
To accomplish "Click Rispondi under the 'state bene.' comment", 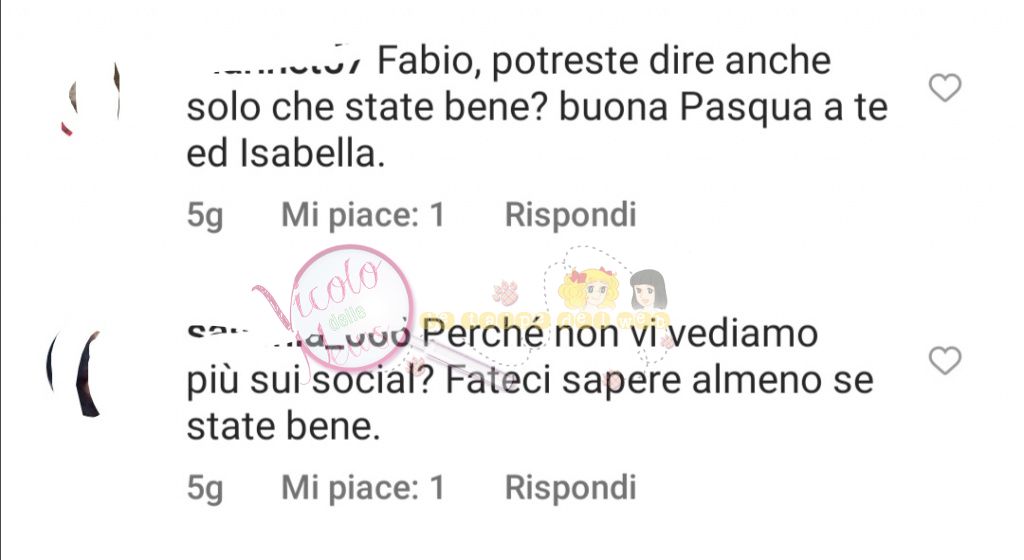I will (x=570, y=488).
